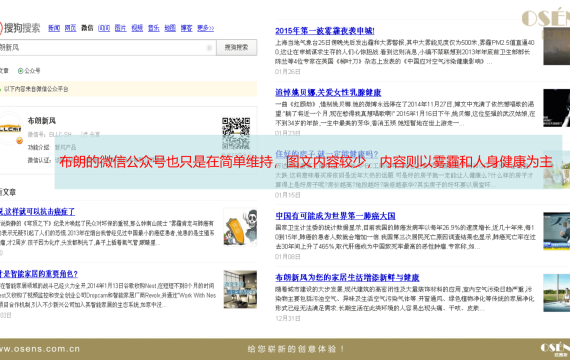Open thumbnail beside the 追悼姚贝娜 article
Screen dimensions: 570x360
coord(557,108)
